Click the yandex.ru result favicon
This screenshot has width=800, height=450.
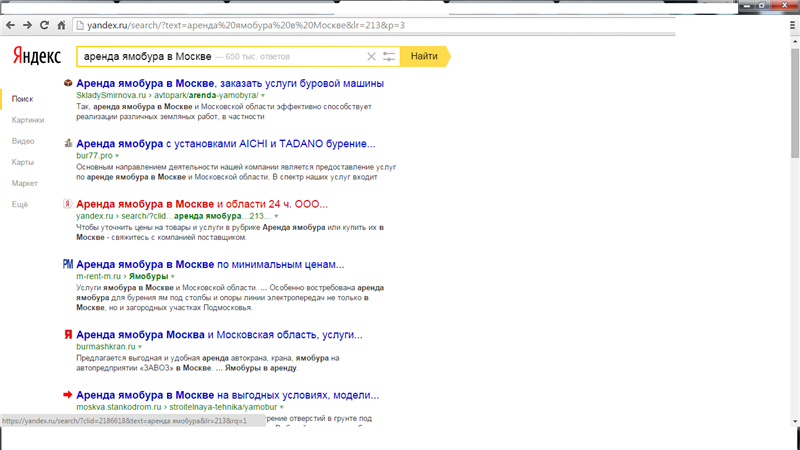pyautogui.click(x=67, y=204)
